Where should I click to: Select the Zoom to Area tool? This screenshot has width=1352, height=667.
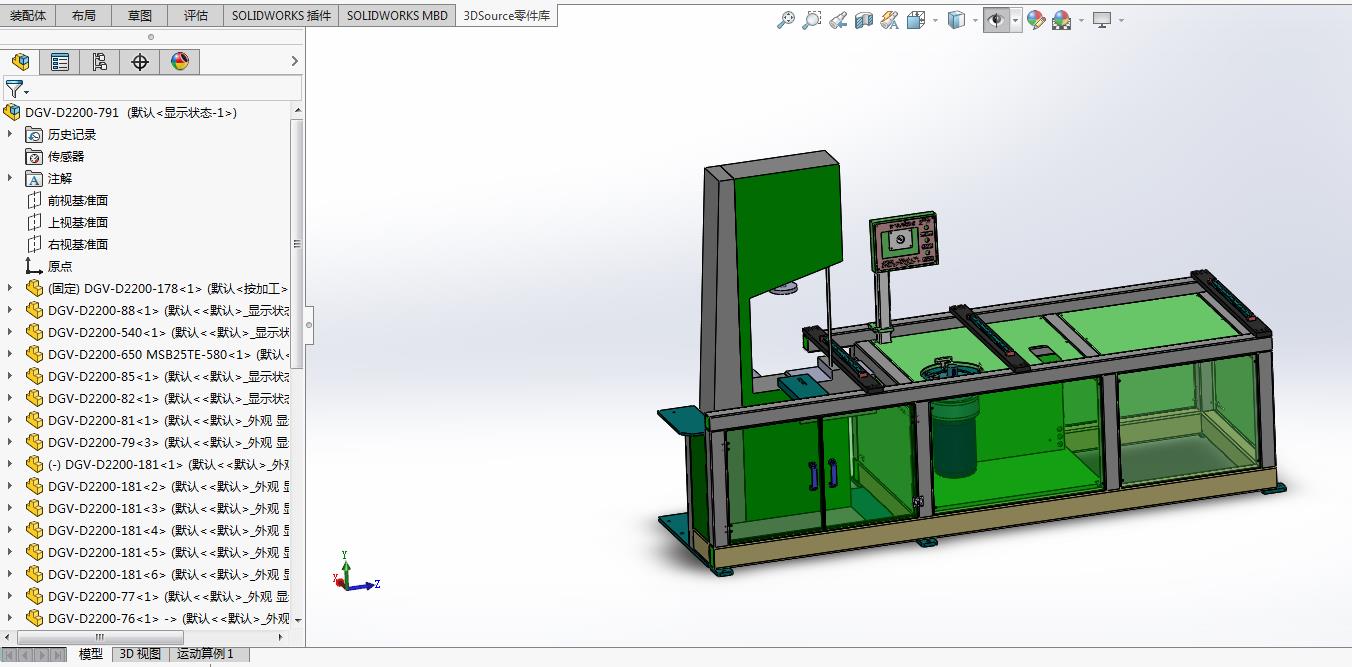(812, 20)
